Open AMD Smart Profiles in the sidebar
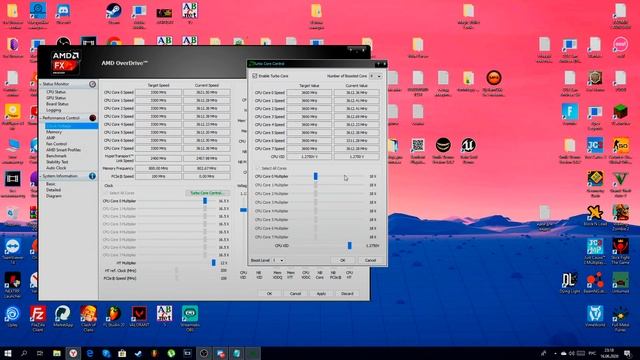Viewport: 640px width, 360px height. coord(63,150)
